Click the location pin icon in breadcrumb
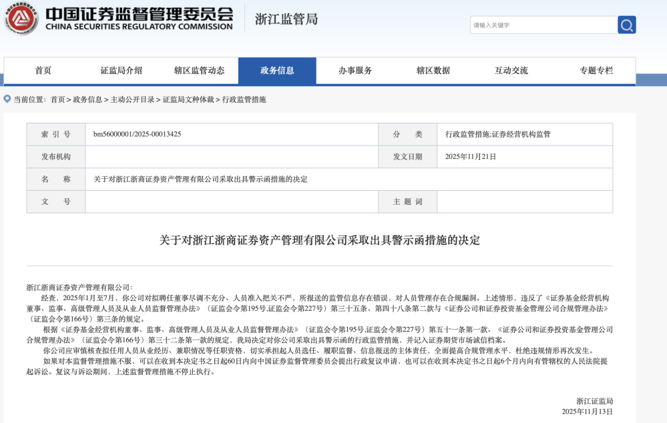The width and height of the screenshot is (667, 423). 8,100
